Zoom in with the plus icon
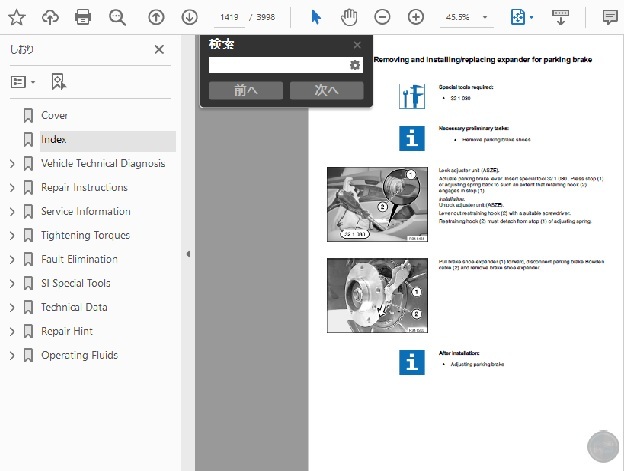This screenshot has width=624, height=471. 416,17
